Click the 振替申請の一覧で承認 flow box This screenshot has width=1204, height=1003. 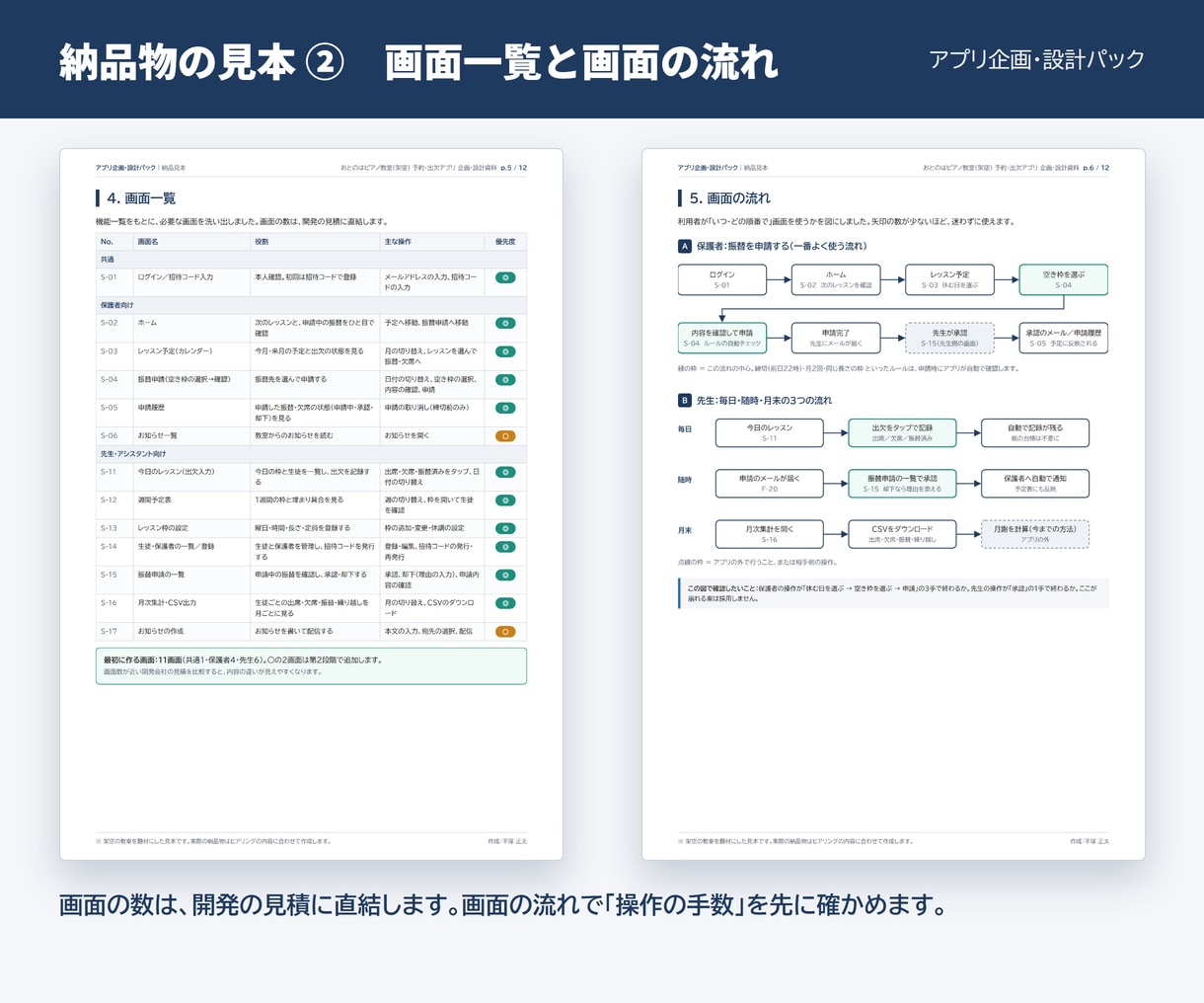point(902,483)
